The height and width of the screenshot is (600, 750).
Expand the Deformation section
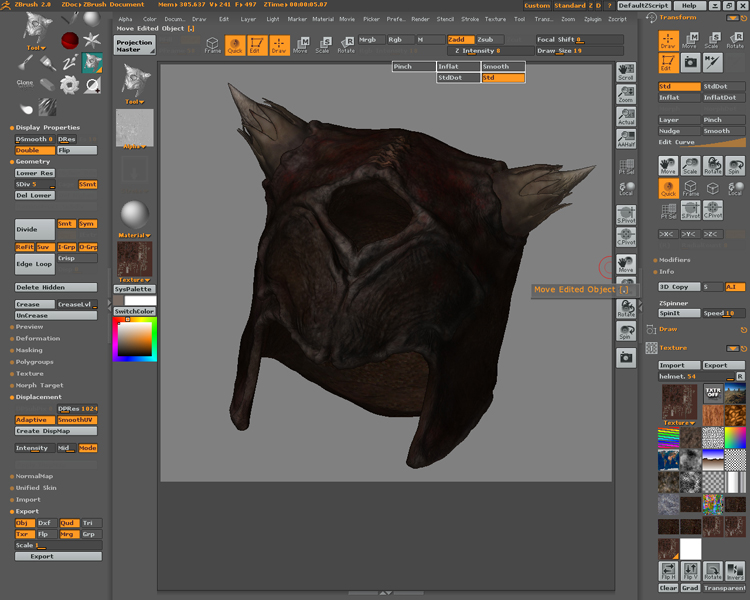[38, 339]
